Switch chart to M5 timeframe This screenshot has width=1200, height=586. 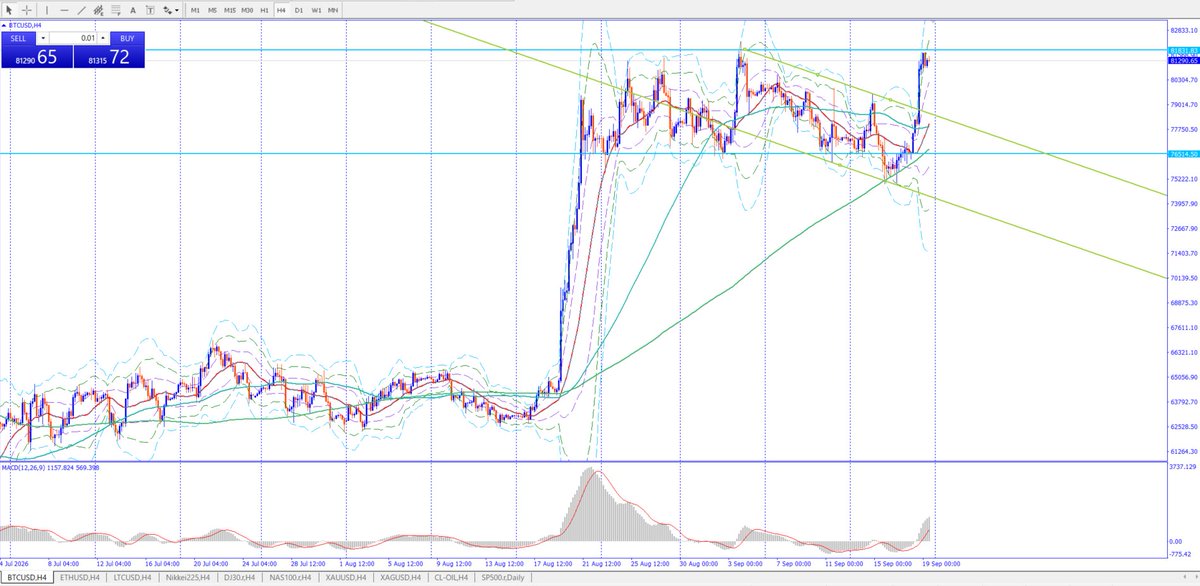(x=212, y=10)
